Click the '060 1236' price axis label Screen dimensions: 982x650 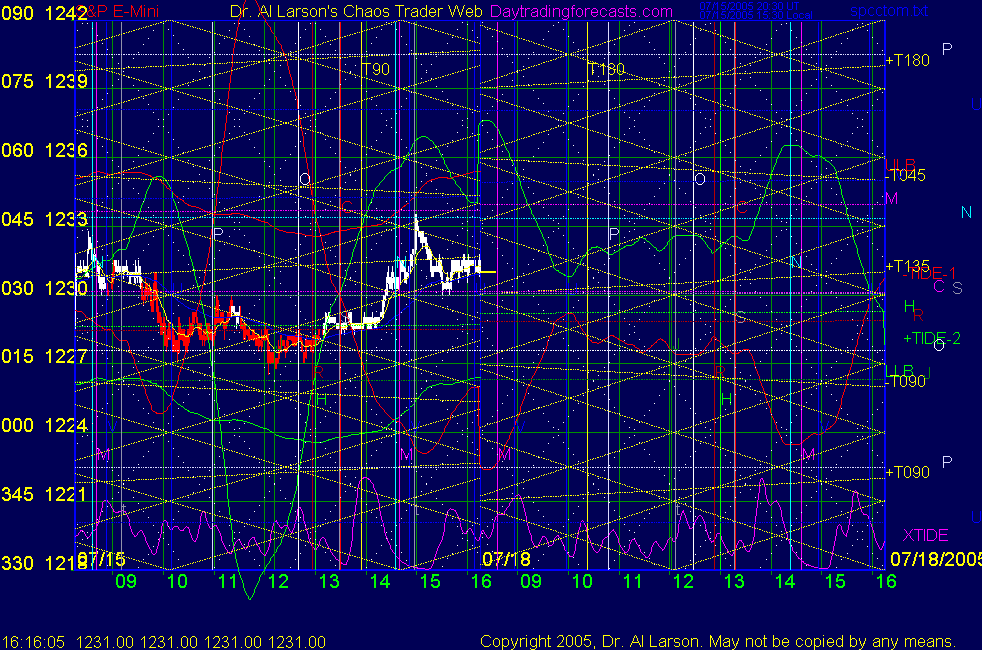(x=44, y=150)
